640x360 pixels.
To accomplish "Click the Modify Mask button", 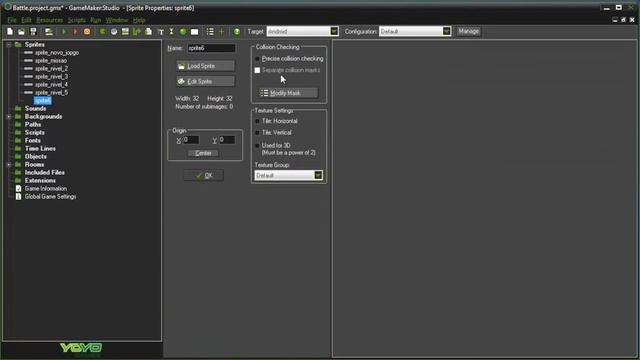I will [289, 93].
